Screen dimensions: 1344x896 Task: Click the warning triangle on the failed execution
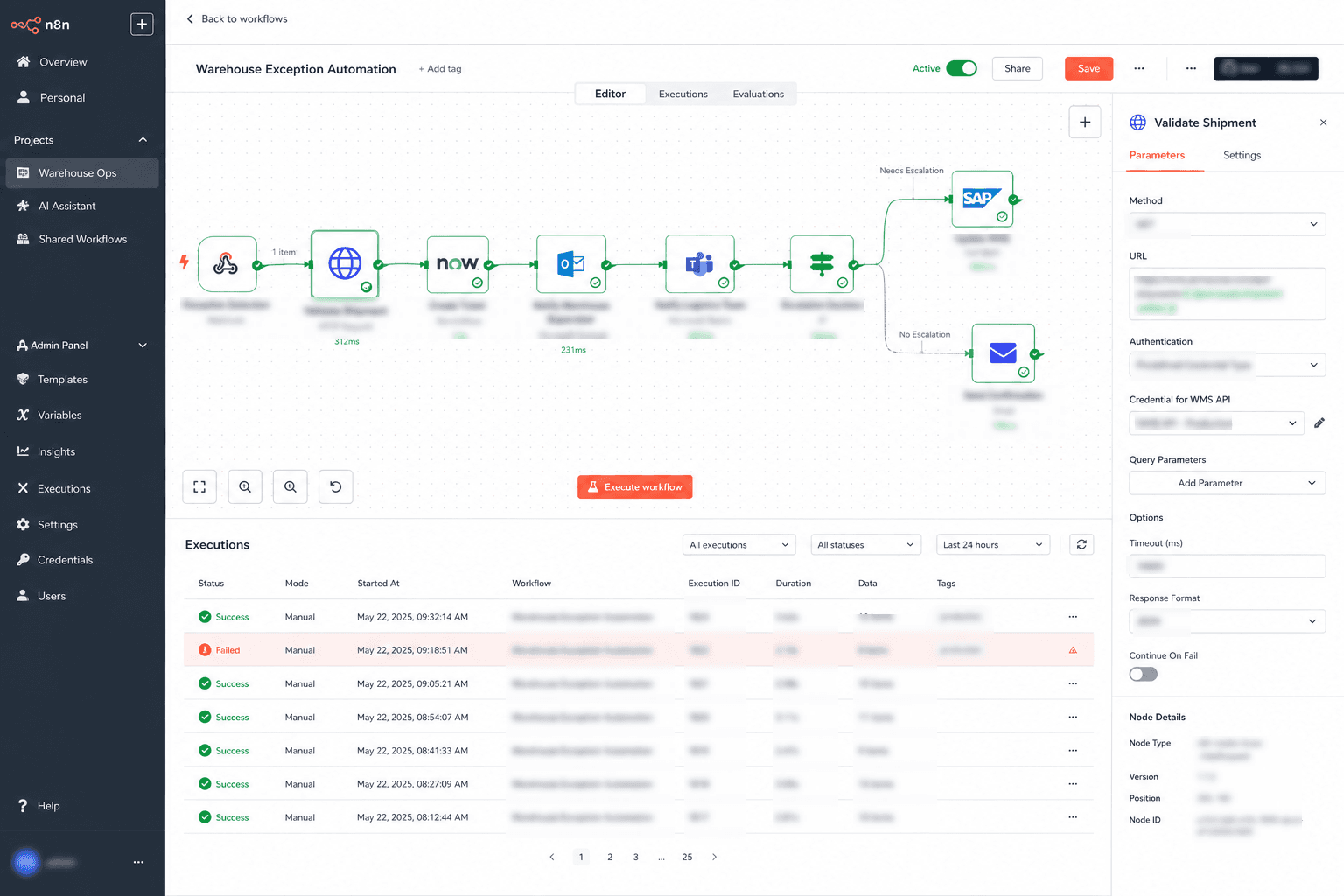tap(1073, 650)
